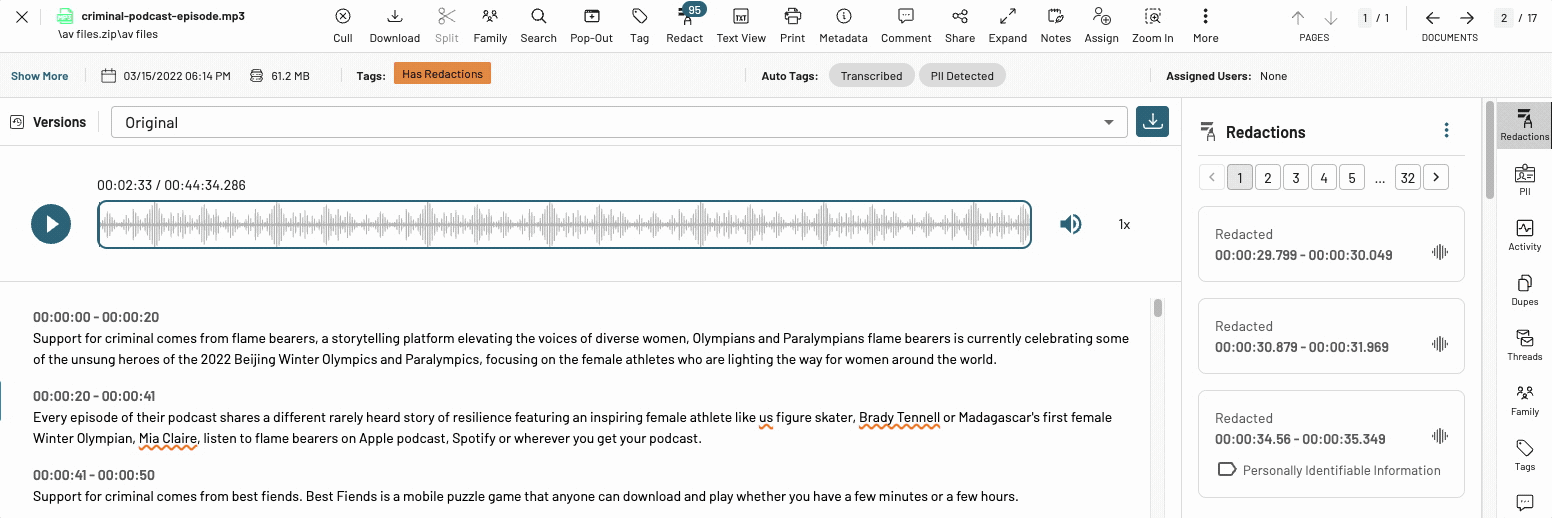Open the Metadata panel from the toolbar
This screenshot has height=518, width=1552.
[x=843, y=26]
